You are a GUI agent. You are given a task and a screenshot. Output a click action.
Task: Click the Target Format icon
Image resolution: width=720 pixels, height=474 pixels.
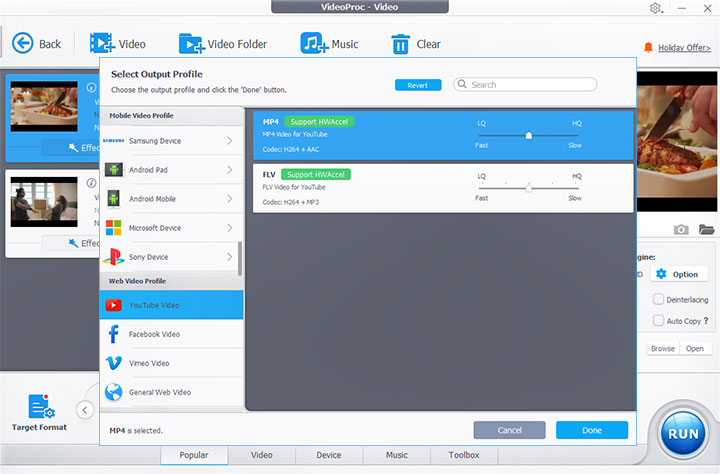click(41, 406)
